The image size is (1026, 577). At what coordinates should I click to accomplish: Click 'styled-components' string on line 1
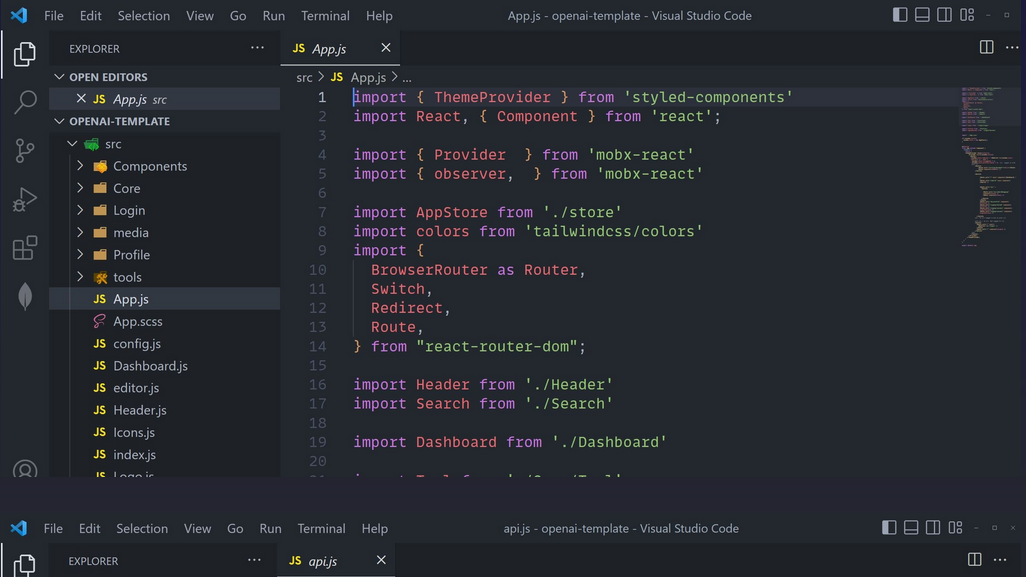(709, 97)
